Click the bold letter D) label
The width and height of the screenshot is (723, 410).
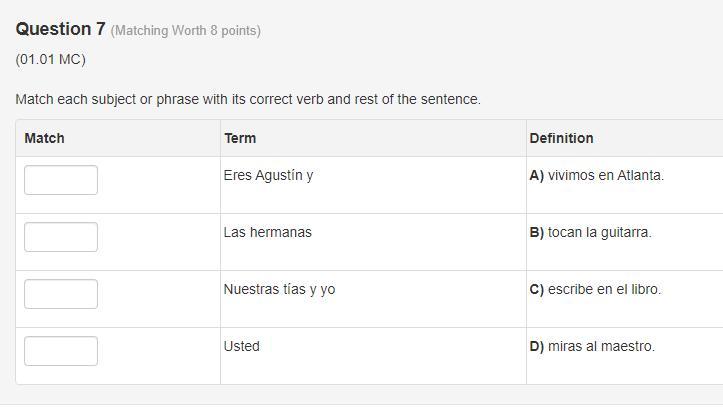tap(537, 346)
